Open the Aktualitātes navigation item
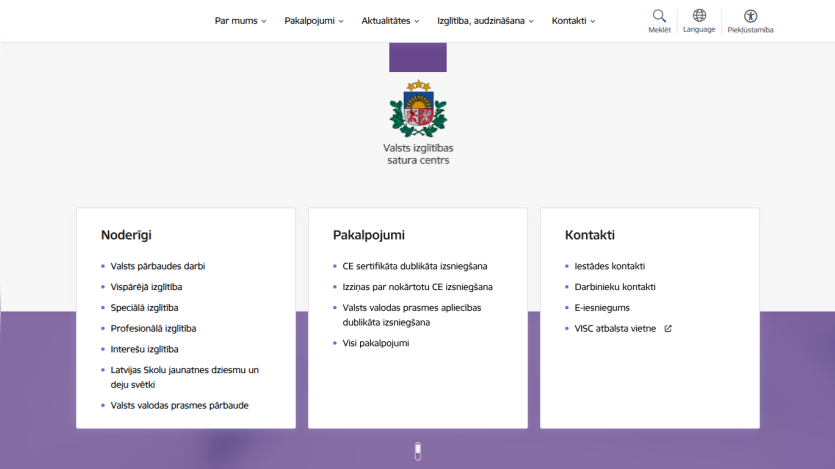835x469 pixels. [x=386, y=21]
